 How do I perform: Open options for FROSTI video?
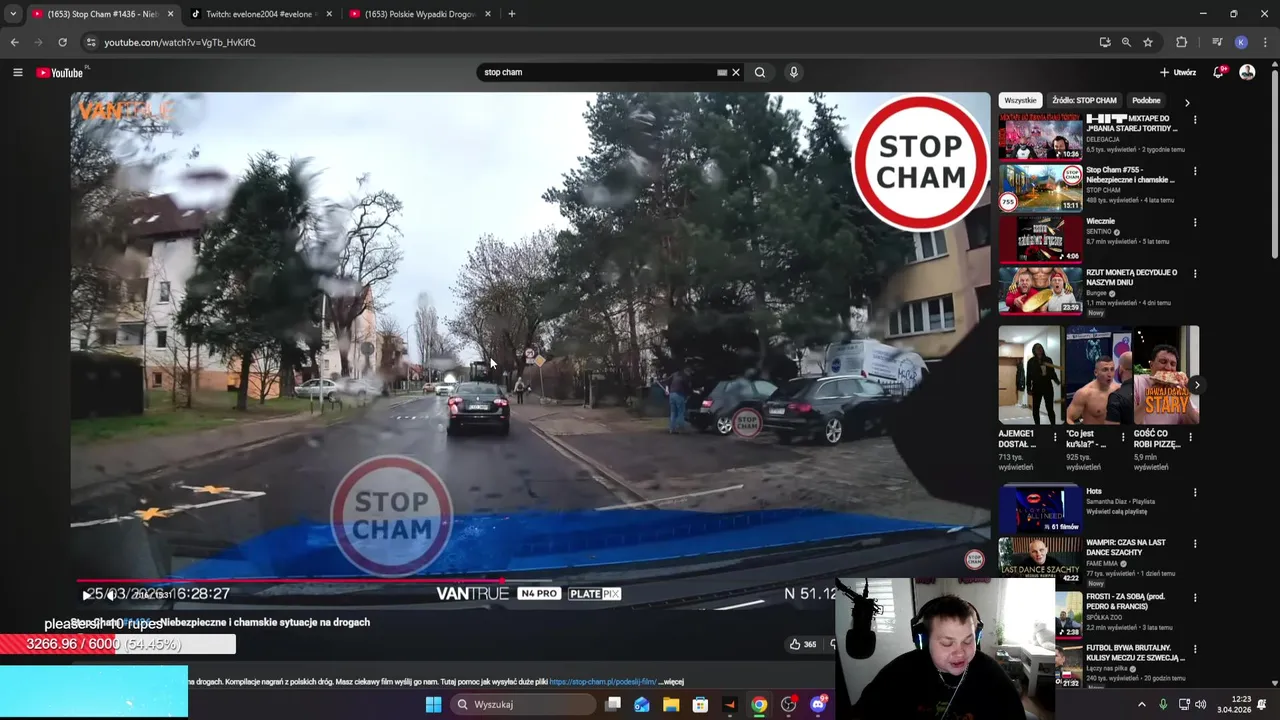tap(1195, 597)
